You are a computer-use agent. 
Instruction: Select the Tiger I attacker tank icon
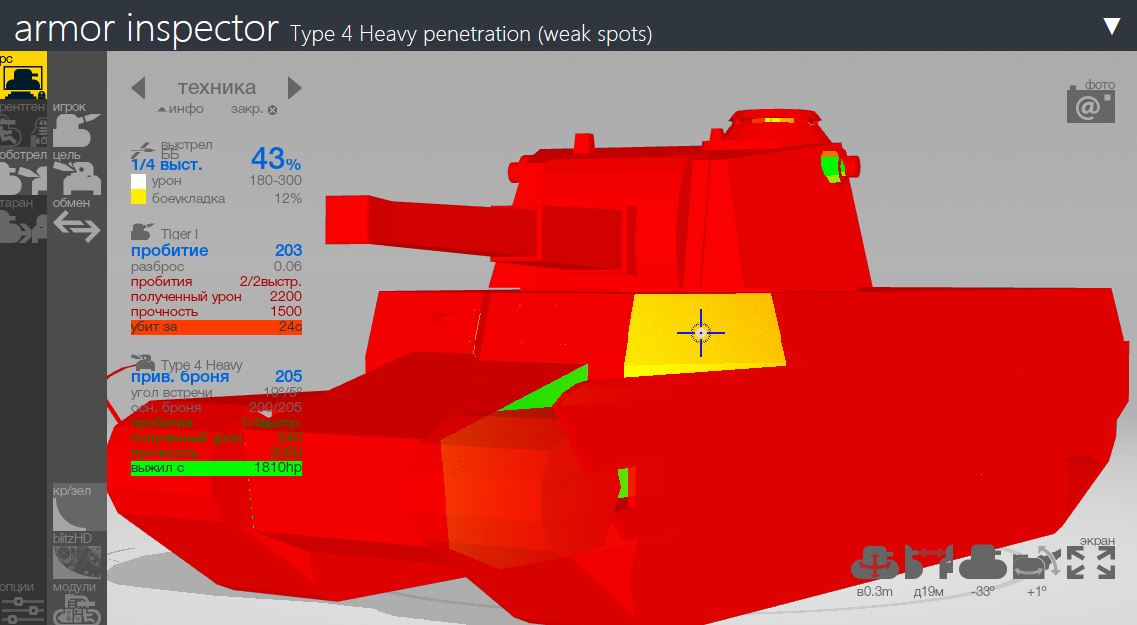142,232
